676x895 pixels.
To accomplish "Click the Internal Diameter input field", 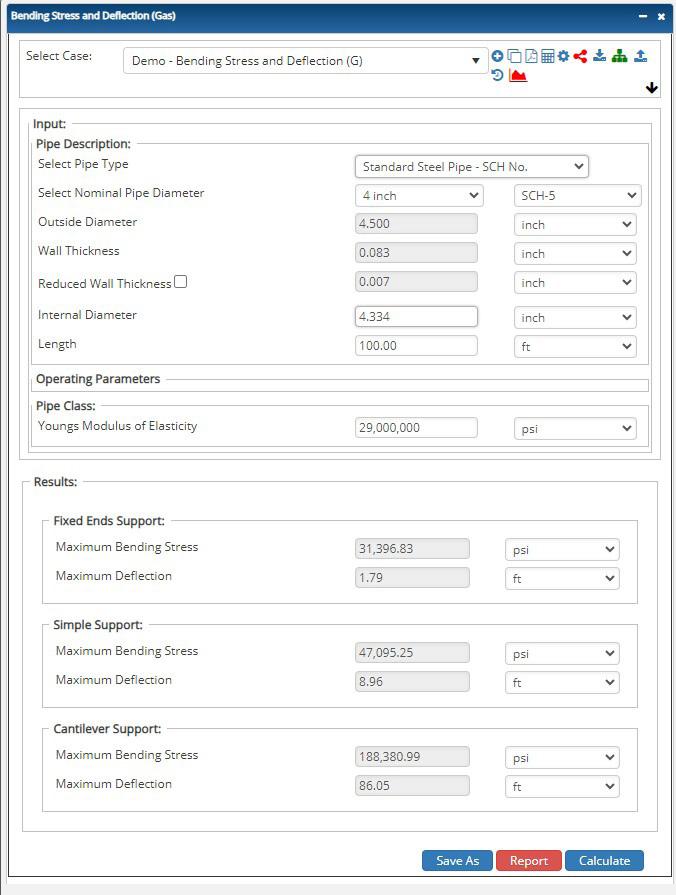I will click(x=416, y=317).
